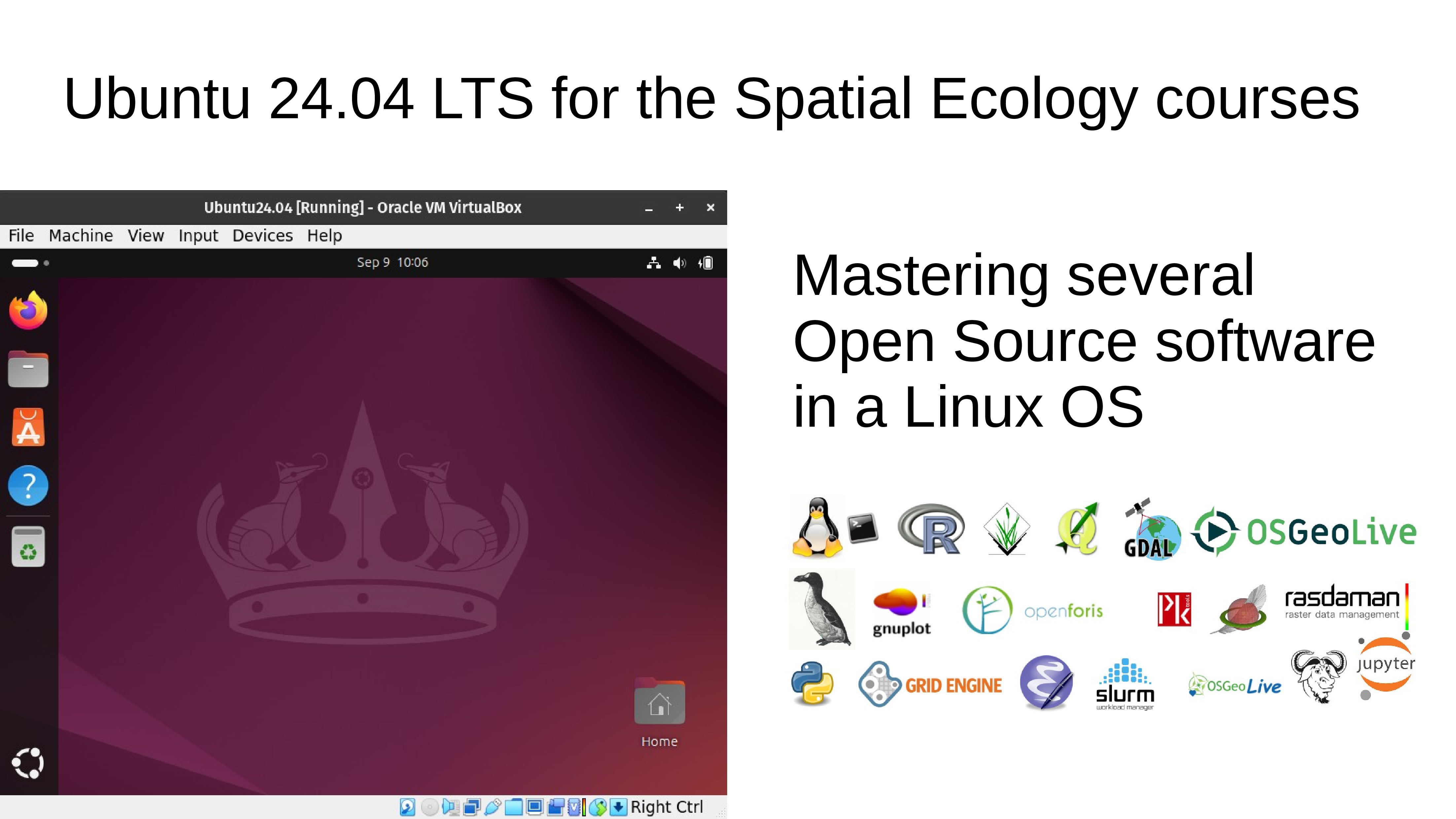Open the Trash icon in the dock
This screenshot has width=1456, height=819.
click(x=28, y=547)
